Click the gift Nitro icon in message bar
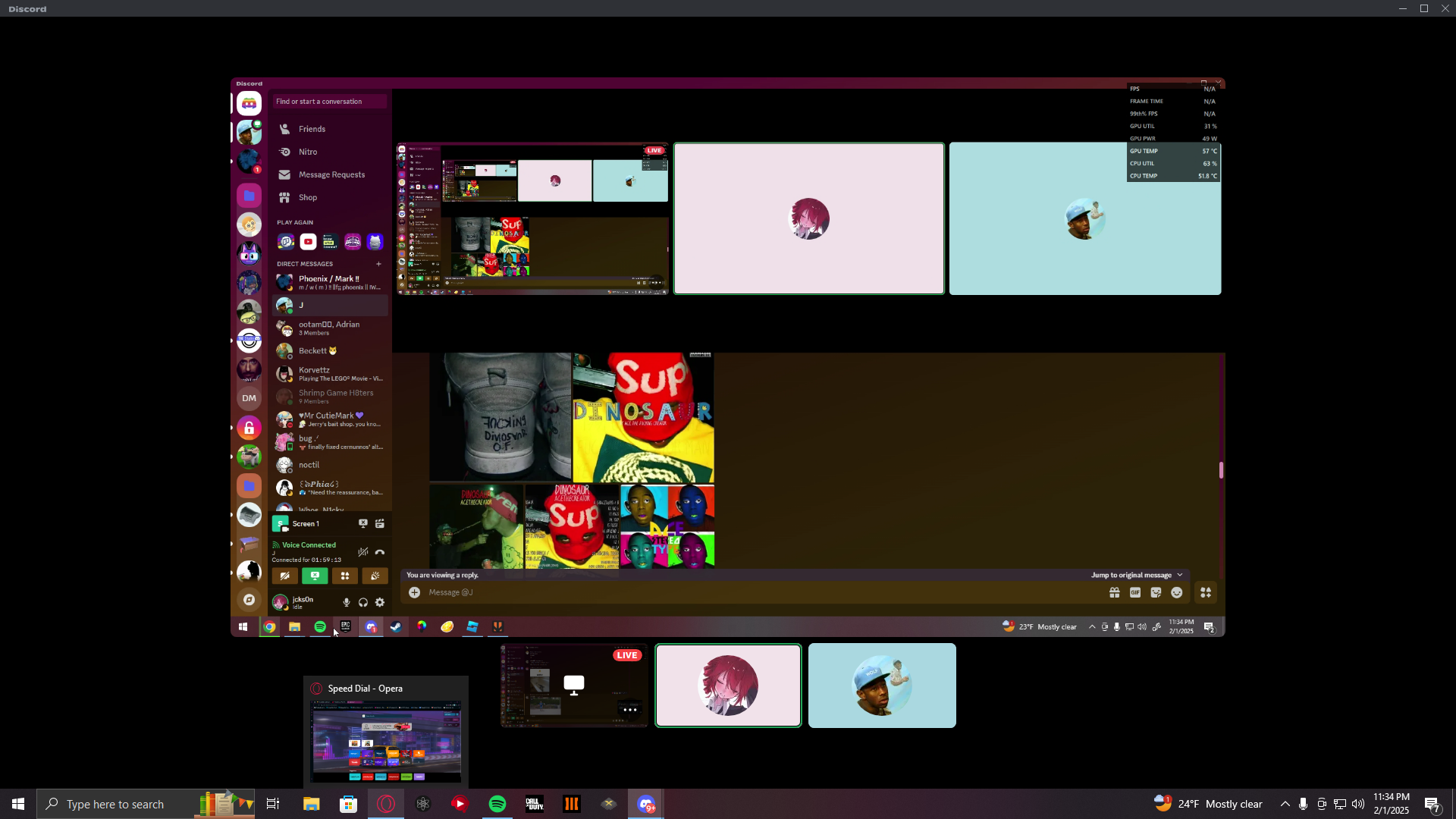The width and height of the screenshot is (1456, 819). [1114, 592]
